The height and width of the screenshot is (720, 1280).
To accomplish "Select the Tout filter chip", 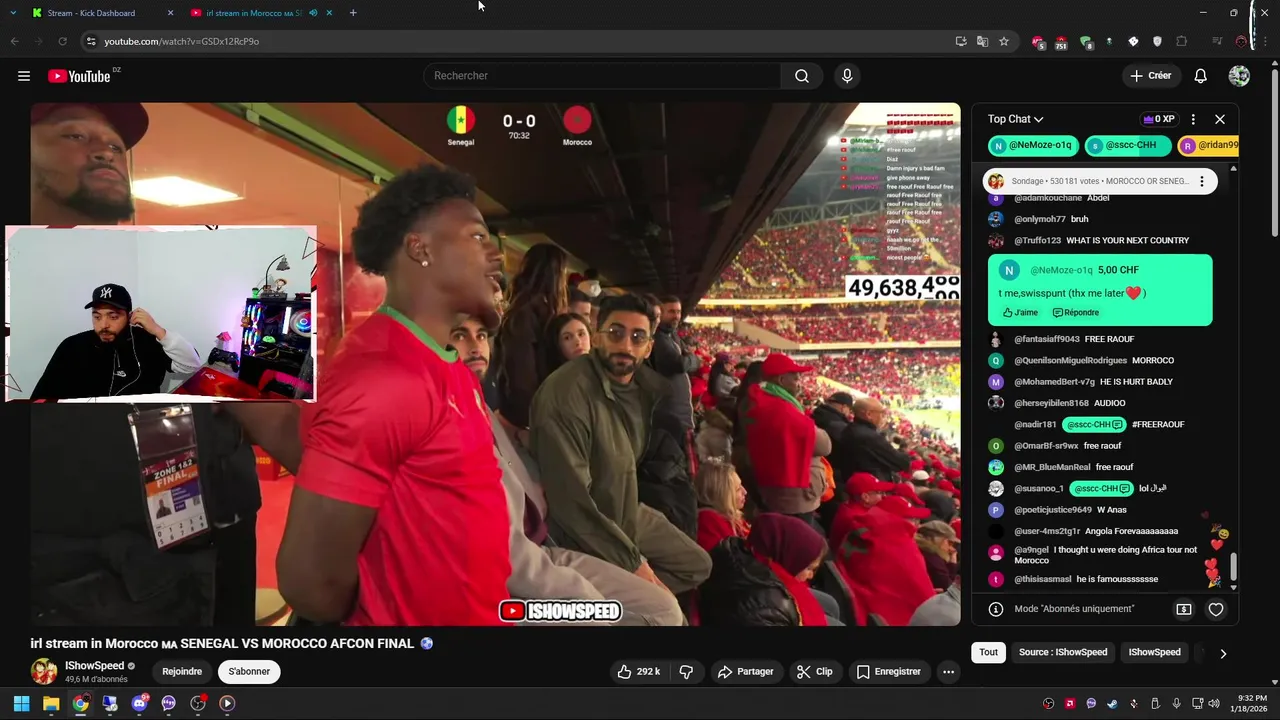I will point(988,653).
